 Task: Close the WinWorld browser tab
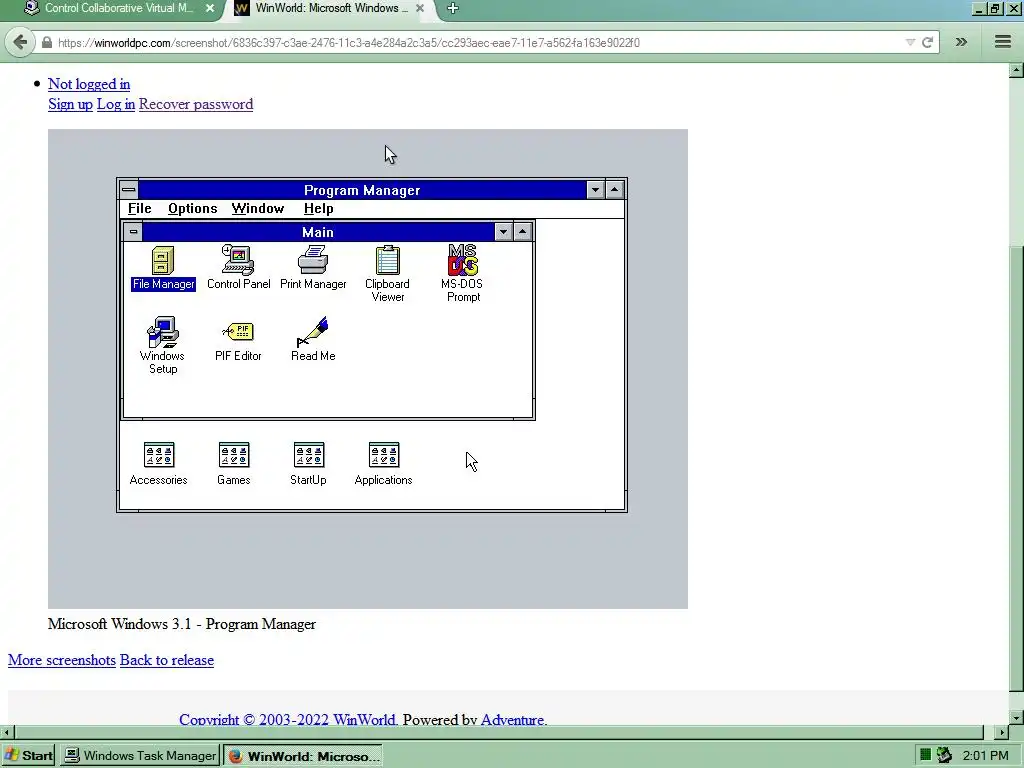pyautogui.click(x=420, y=8)
